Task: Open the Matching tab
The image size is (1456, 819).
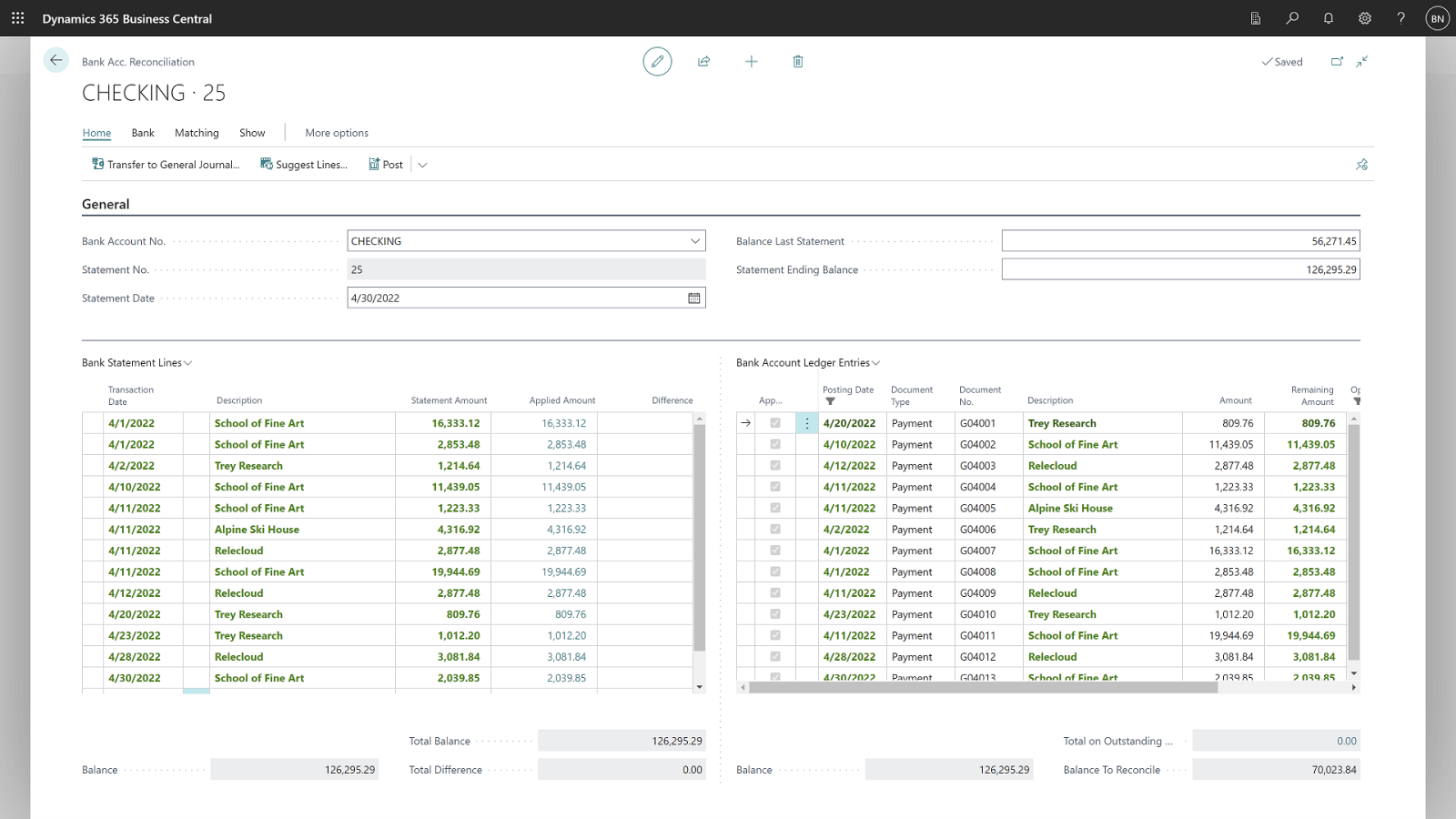Action: [197, 133]
